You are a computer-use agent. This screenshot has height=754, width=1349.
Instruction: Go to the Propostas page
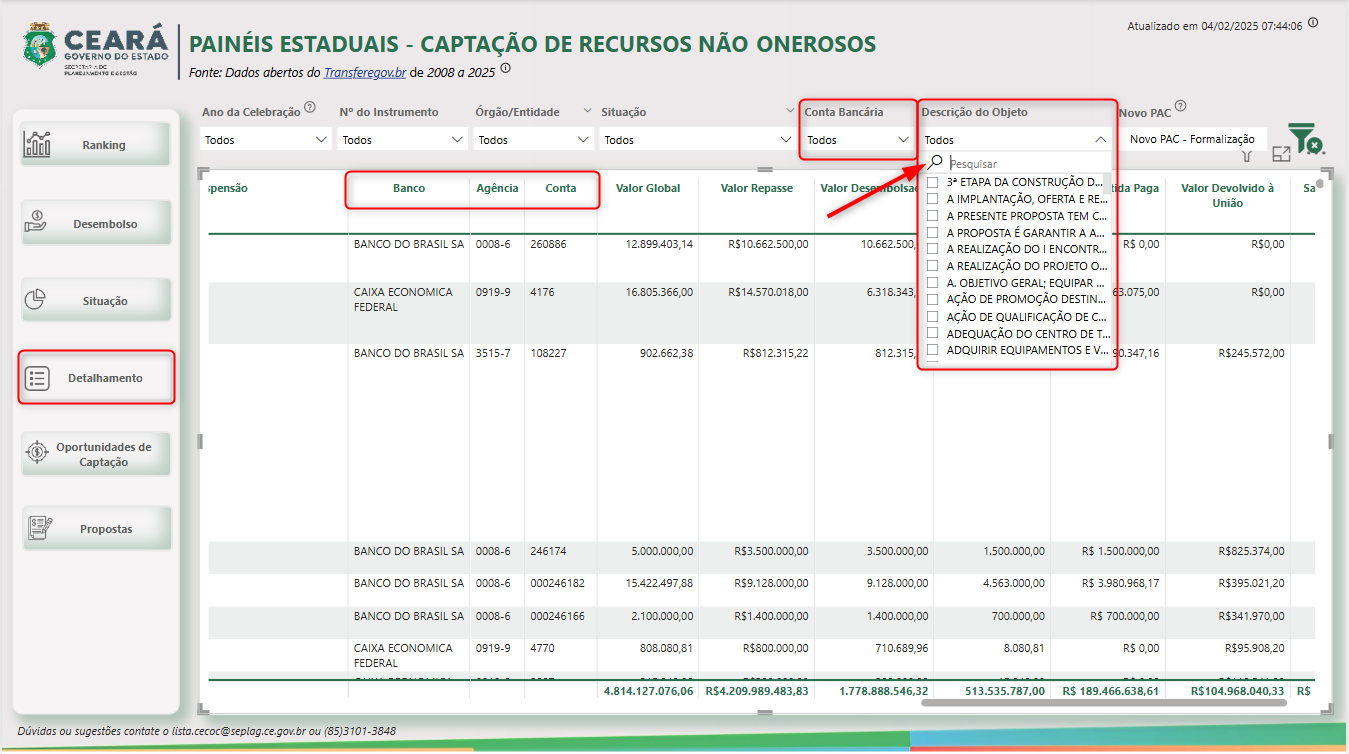pyautogui.click(x=96, y=528)
